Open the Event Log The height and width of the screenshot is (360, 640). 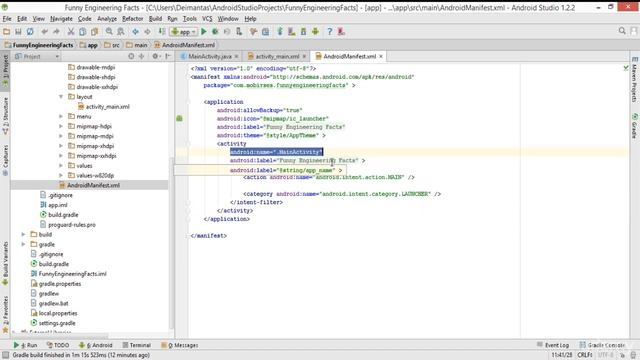[x=553, y=345]
